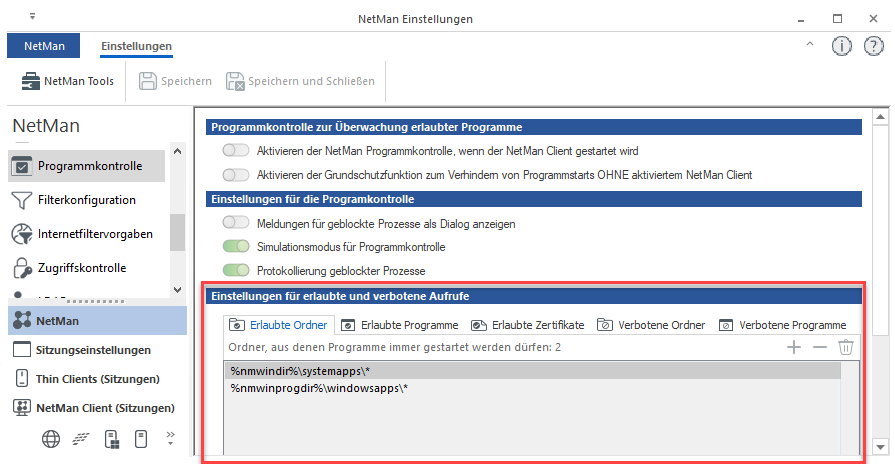Select Filterkonfiguration in the sidebar
The width and height of the screenshot is (895, 464).
point(87,200)
